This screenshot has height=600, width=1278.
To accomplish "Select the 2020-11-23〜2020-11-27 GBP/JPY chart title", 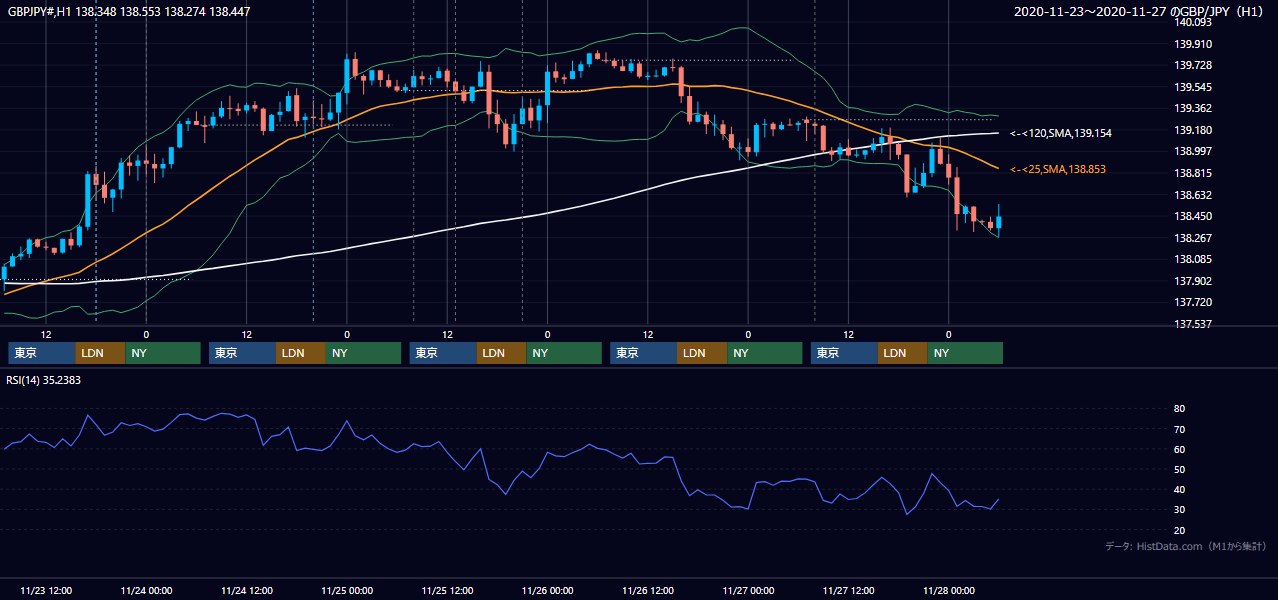I will tap(1139, 12).
